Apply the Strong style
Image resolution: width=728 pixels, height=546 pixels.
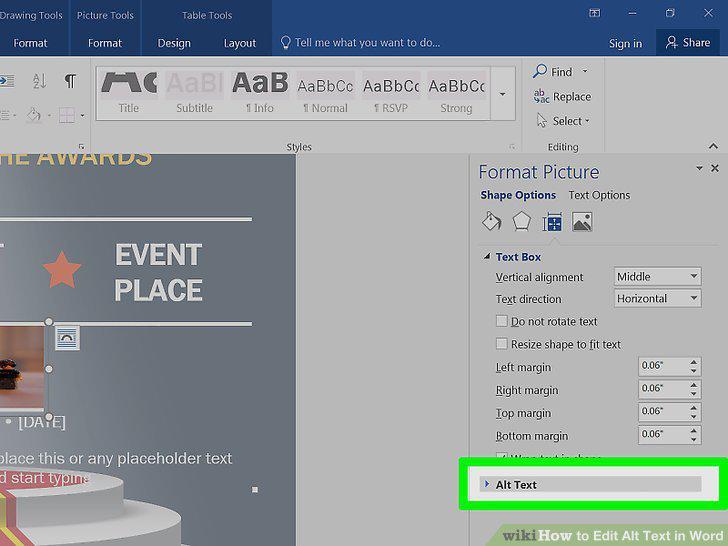(456, 92)
